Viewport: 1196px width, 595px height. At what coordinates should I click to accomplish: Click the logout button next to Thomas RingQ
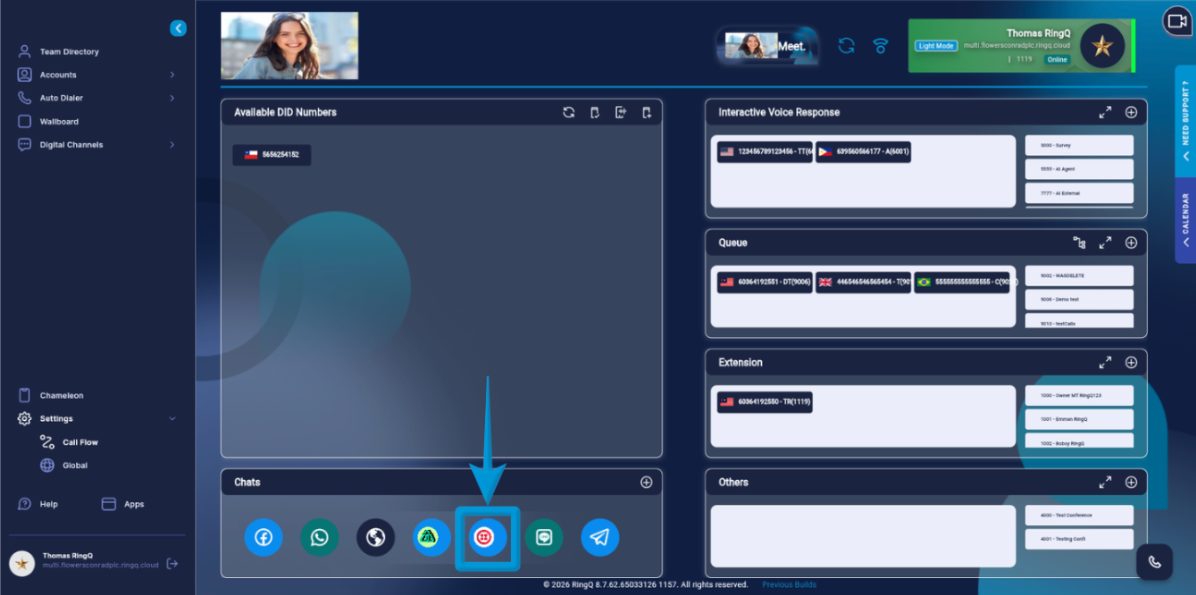pyautogui.click(x=172, y=563)
